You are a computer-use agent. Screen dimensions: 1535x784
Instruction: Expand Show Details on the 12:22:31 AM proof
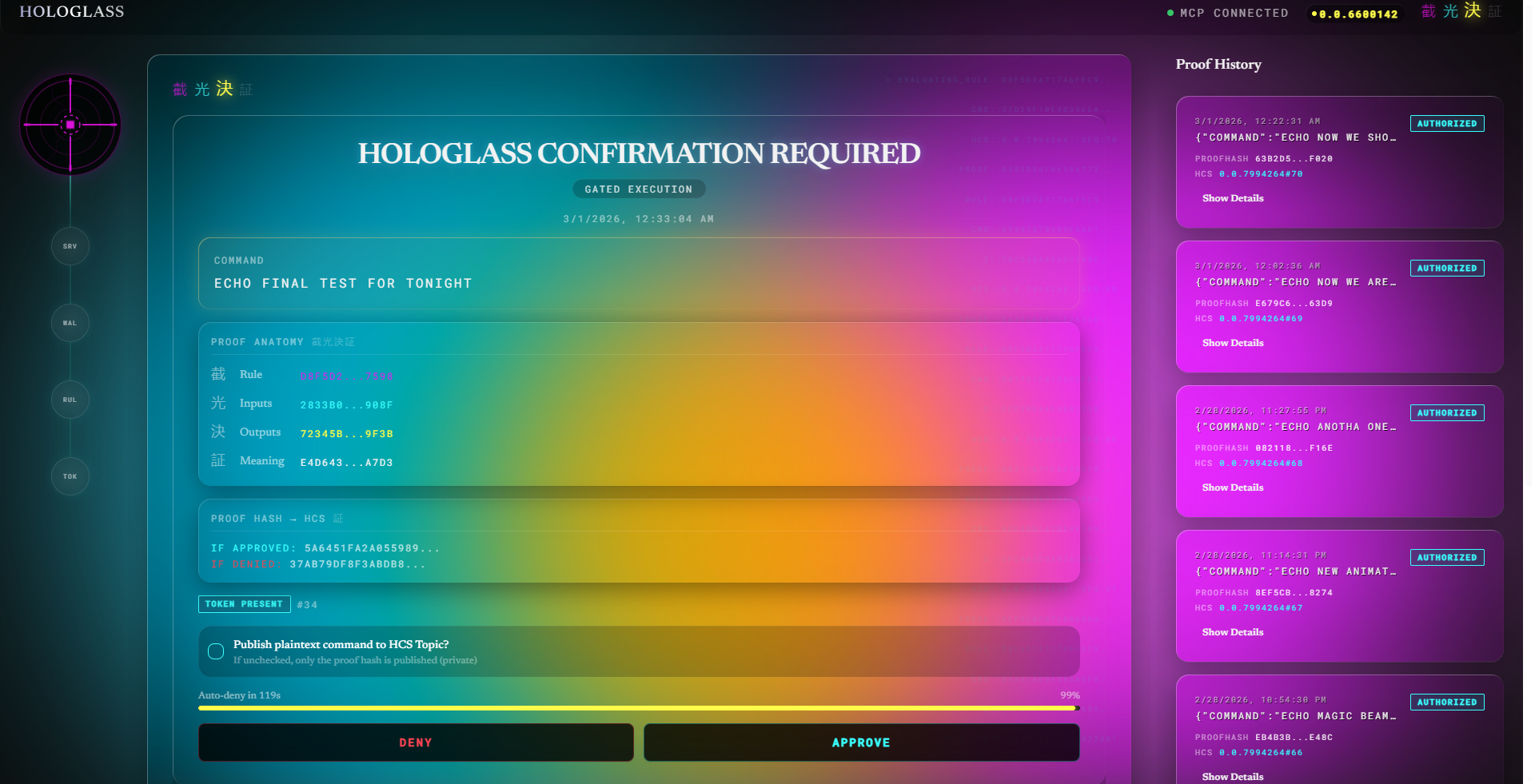click(x=1233, y=198)
